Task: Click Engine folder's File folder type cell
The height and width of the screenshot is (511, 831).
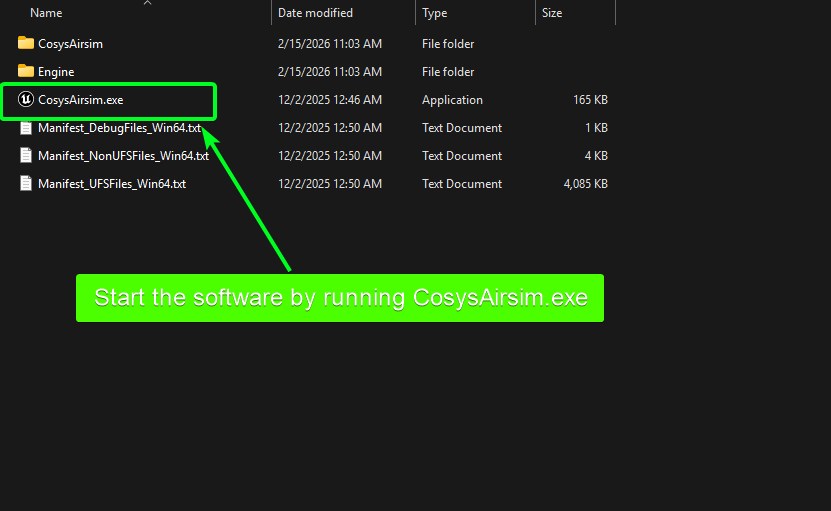Action: click(x=448, y=72)
